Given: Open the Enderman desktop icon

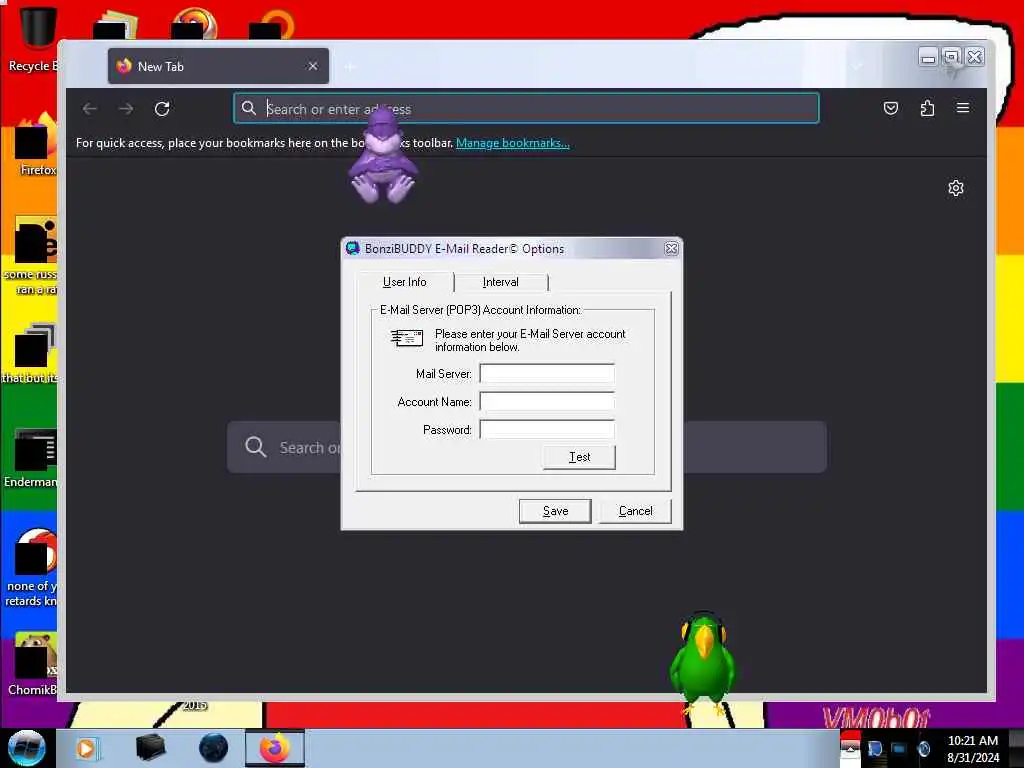Looking at the screenshot, I should (31, 458).
